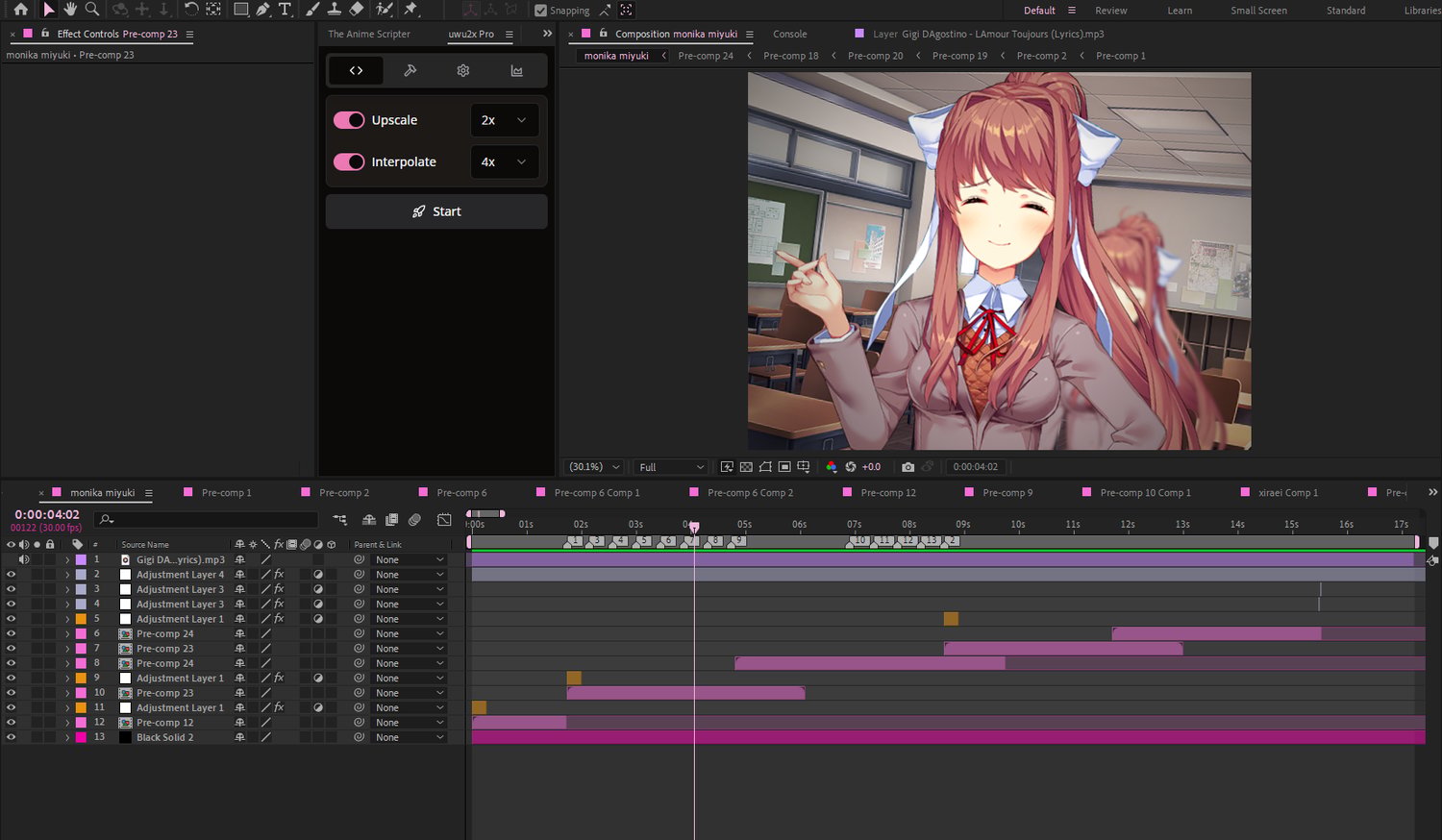The height and width of the screenshot is (840, 1442).
Task: Open the Interpolate 4x dropdown
Action: (x=505, y=161)
